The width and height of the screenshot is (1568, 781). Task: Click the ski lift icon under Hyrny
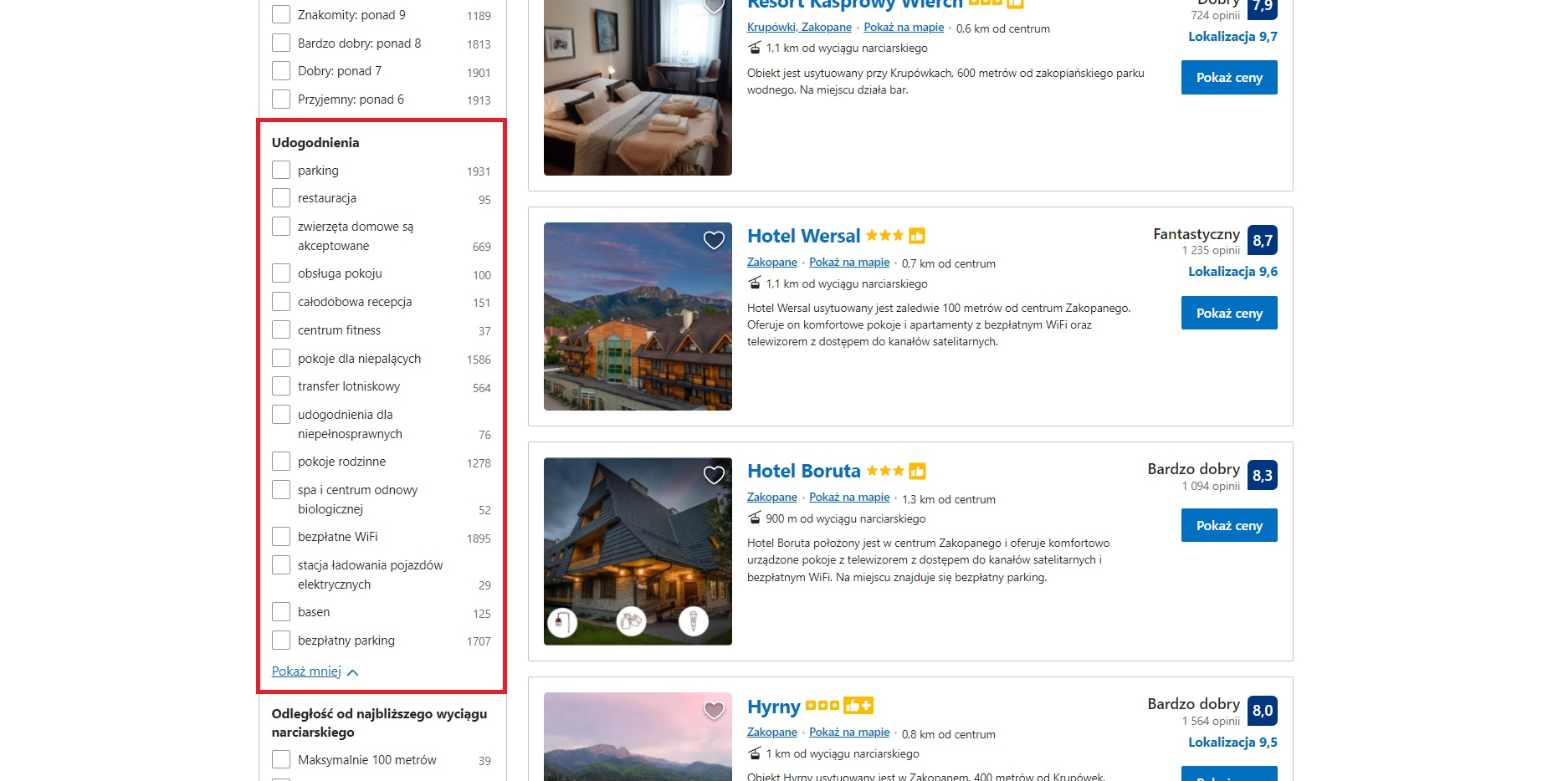pos(755,753)
